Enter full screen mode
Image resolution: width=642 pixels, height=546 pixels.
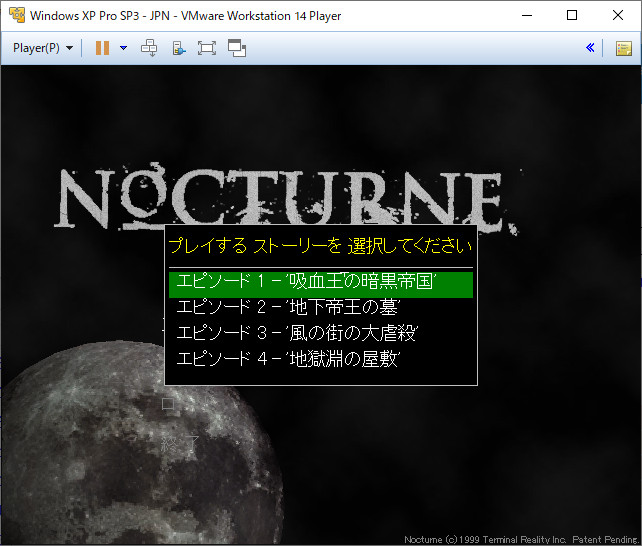click(207, 48)
